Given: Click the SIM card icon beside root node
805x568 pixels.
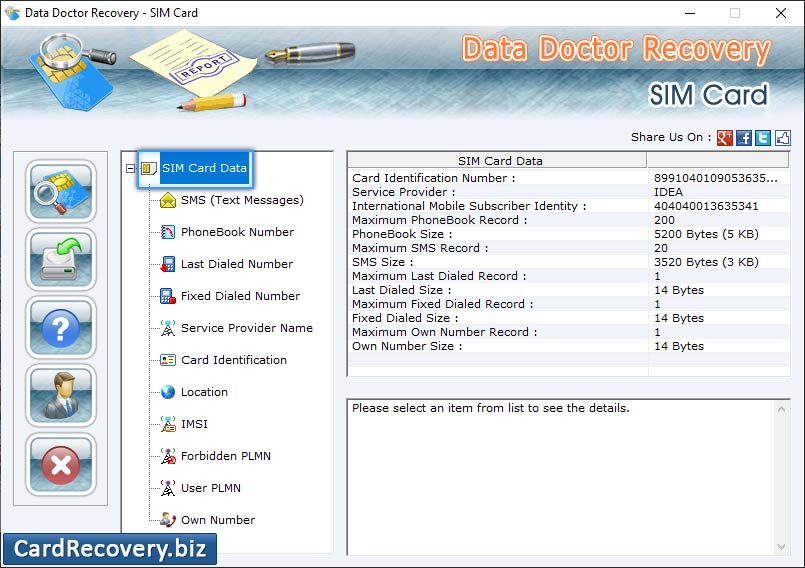Looking at the screenshot, I should pyautogui.click(x=149, y=168).
